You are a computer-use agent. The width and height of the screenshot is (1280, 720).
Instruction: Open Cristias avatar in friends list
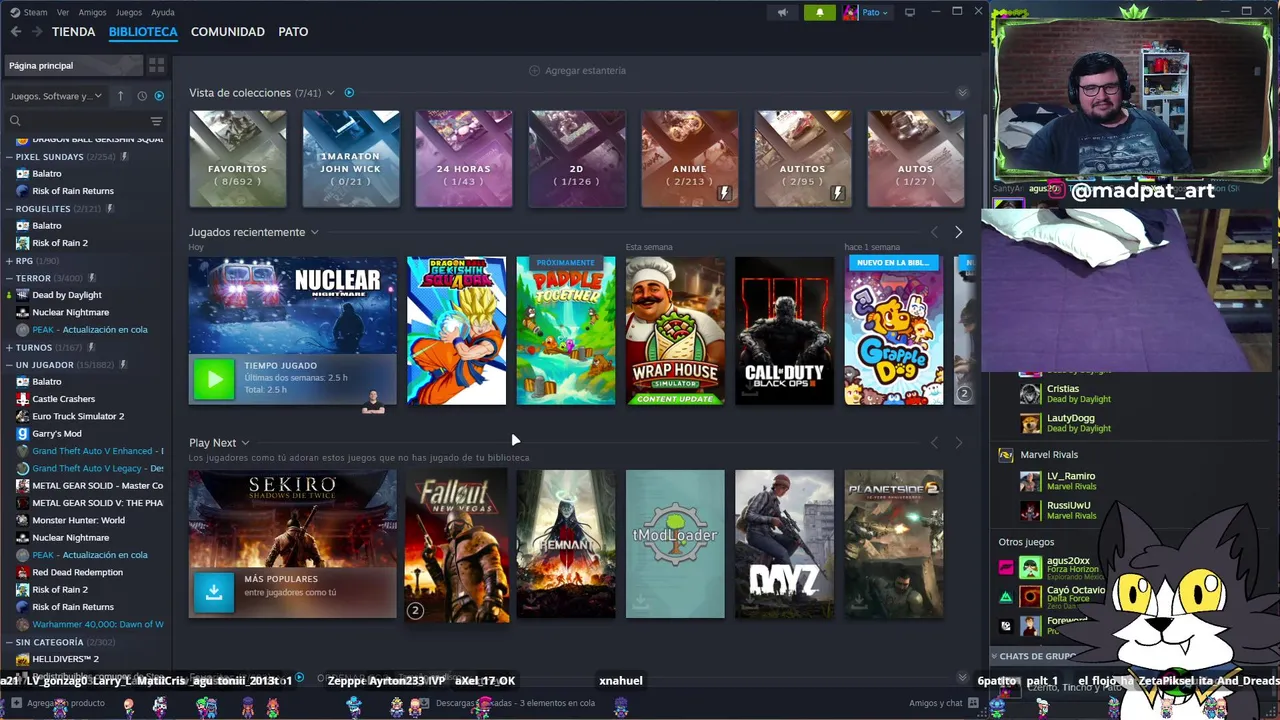(x=1029, y=394)
